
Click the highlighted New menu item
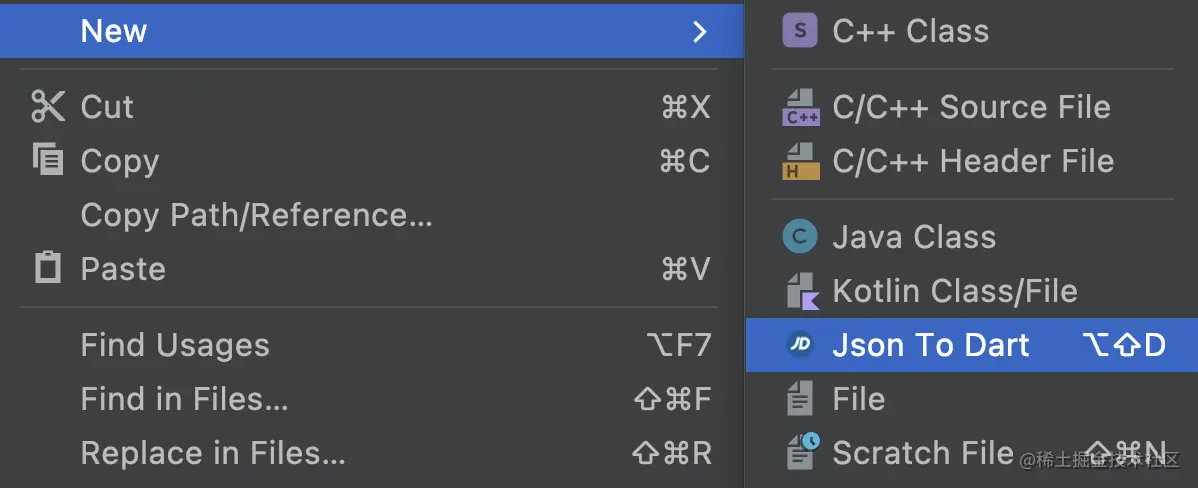(371, 31)
